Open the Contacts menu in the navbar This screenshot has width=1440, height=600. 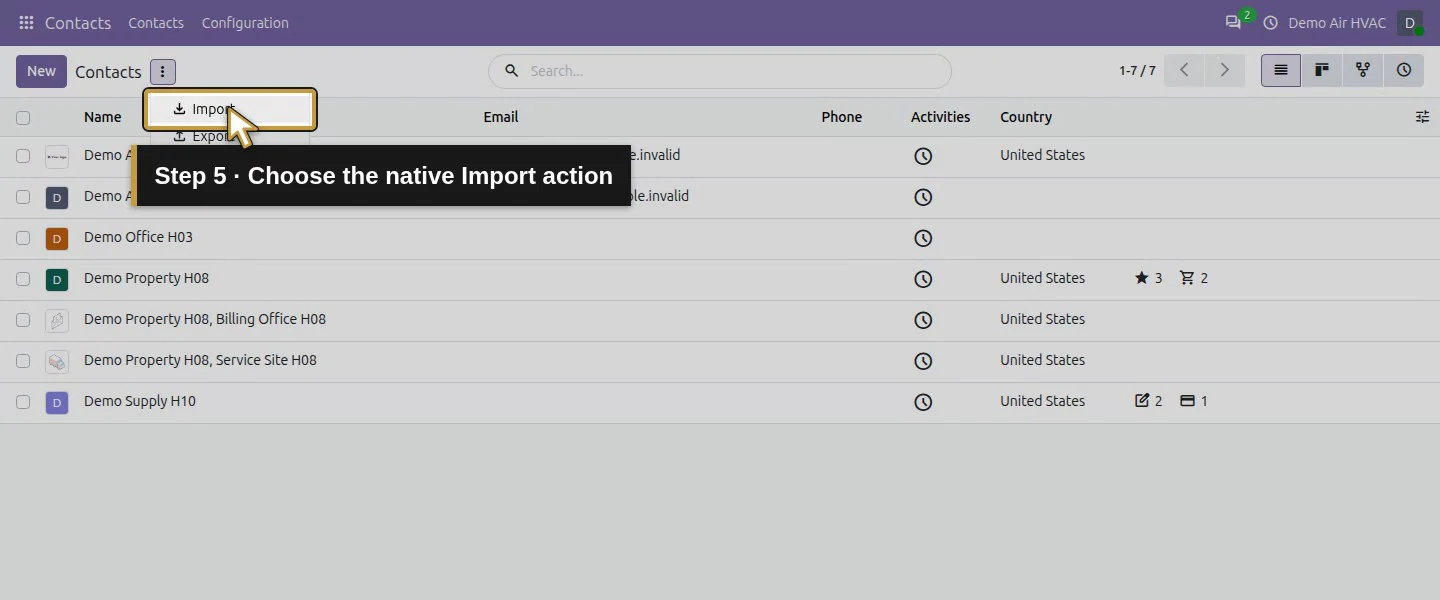pyautogui.click(x=156, y=22)
